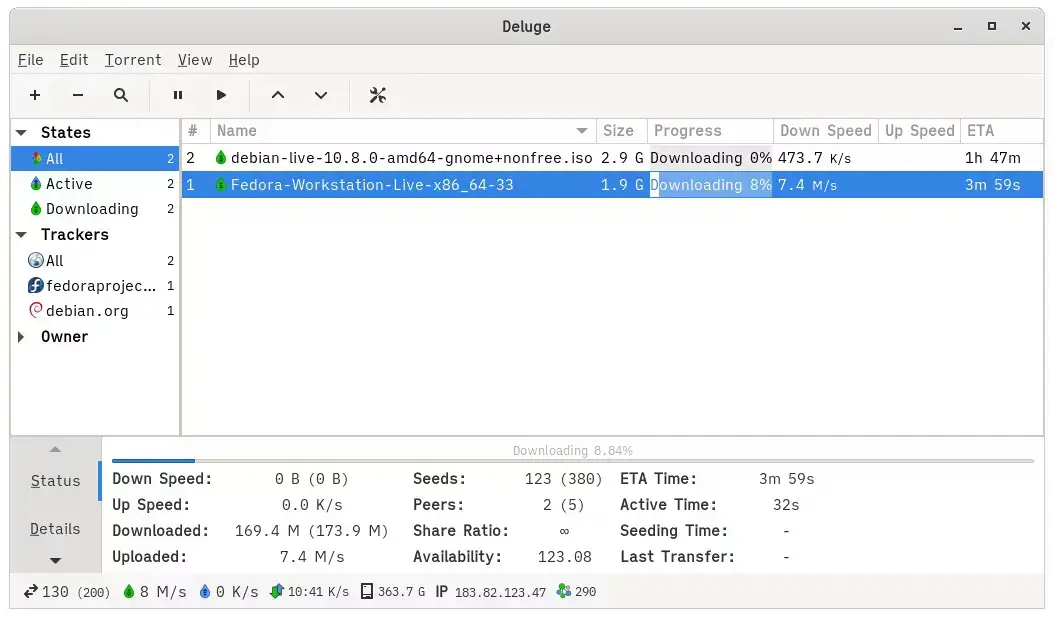The width and height of the screenshot is (1054, 618).
Task: Click the Add torrent plus icon
Action: (35, 95)
